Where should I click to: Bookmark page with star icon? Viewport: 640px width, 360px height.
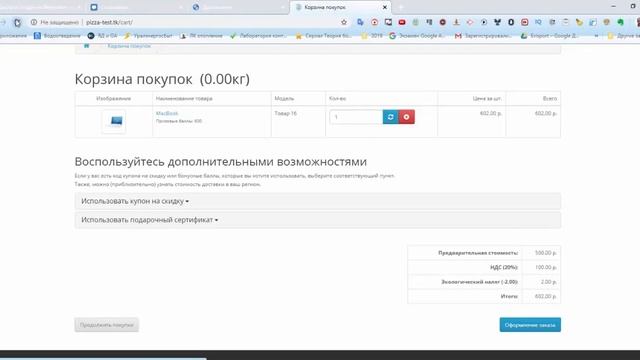point(344,22)
